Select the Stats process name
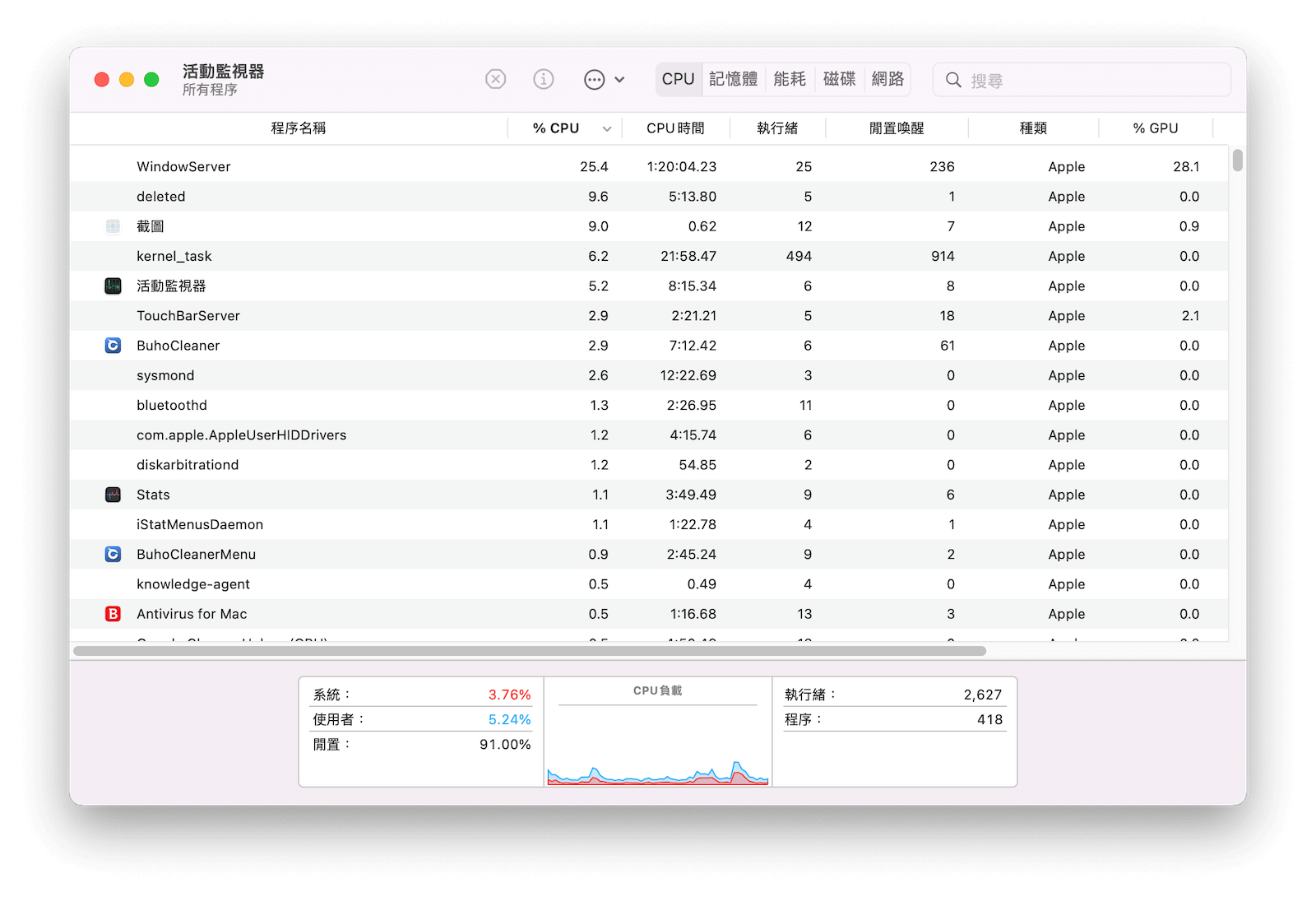The image size is (1316, 897). tap(153, 495)
